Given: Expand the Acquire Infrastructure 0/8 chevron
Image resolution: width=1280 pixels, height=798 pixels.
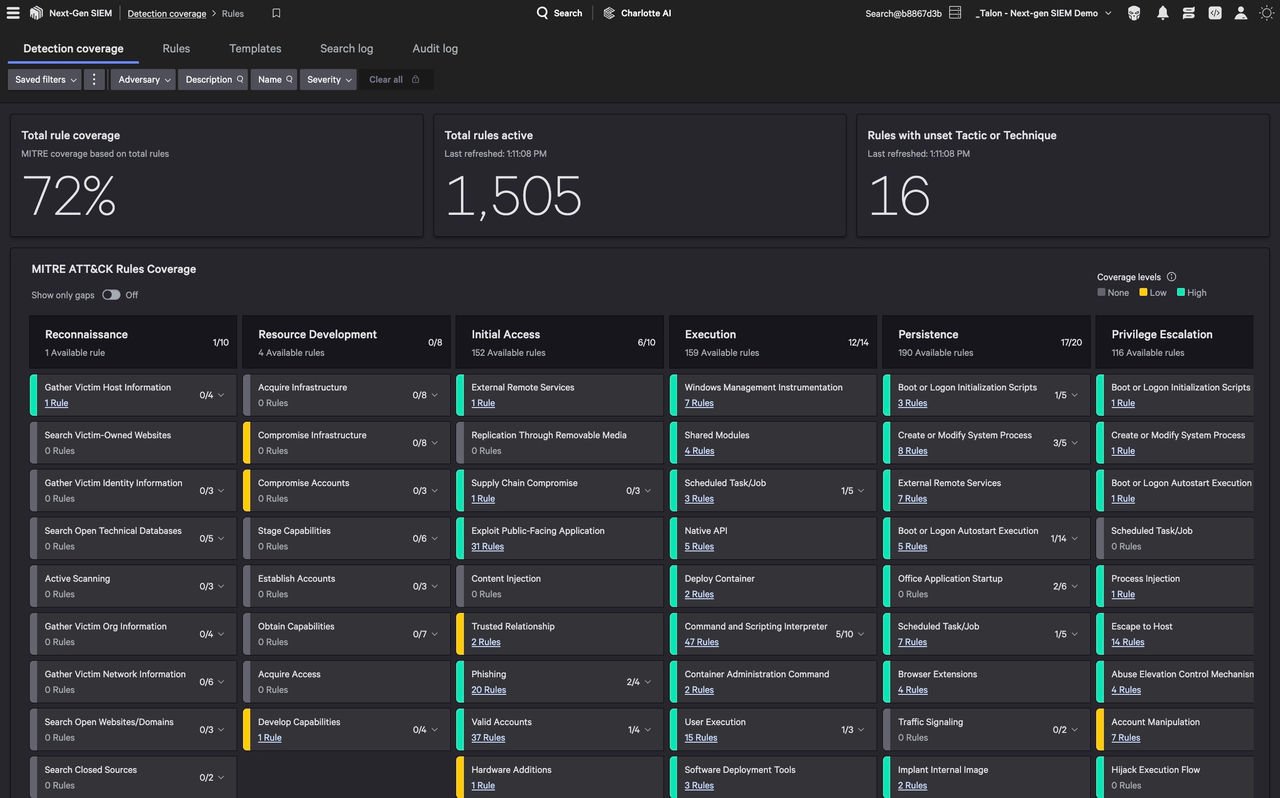Looking at the screenshot, I should pos(434,395).
